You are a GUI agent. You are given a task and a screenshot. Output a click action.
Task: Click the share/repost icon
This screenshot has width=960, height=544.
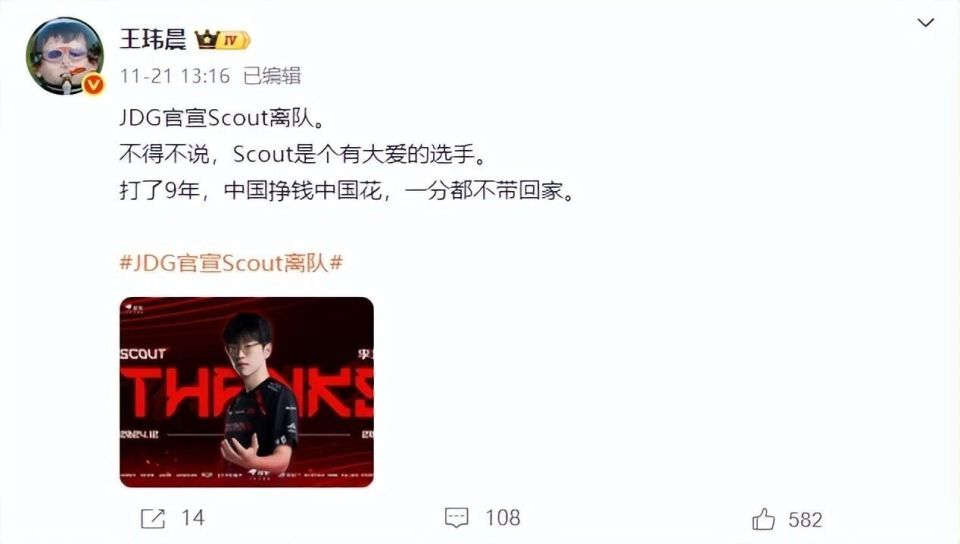click(152, 518)
